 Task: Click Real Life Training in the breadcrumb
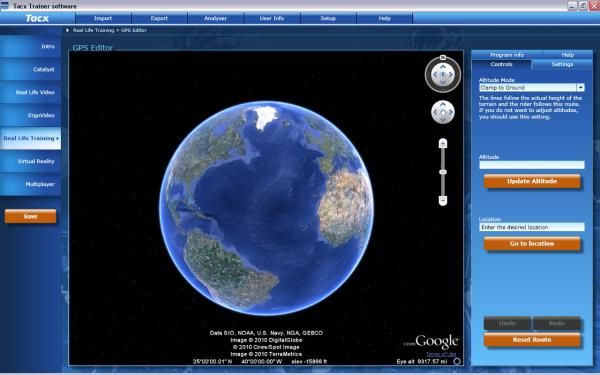pos(93,30)
